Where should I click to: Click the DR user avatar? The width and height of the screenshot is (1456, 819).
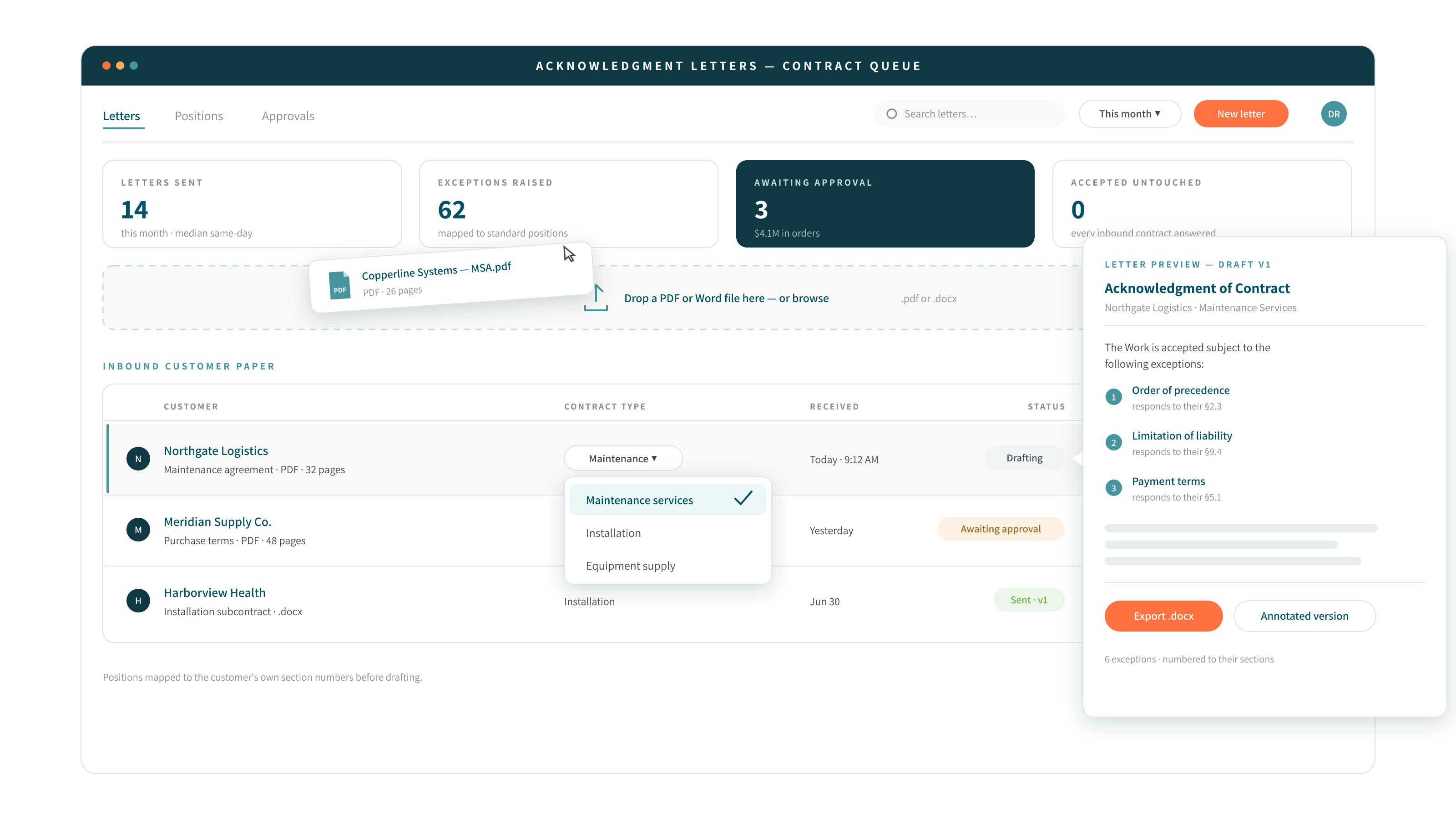tap(1333, 114)
